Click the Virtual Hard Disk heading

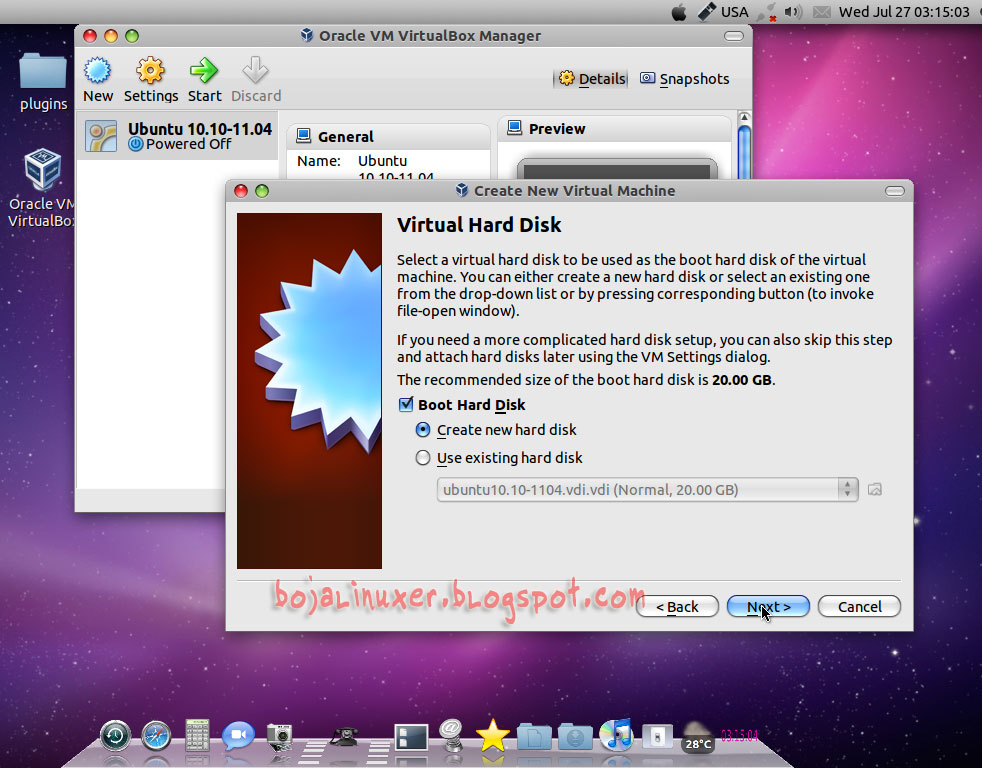(479, 225)
